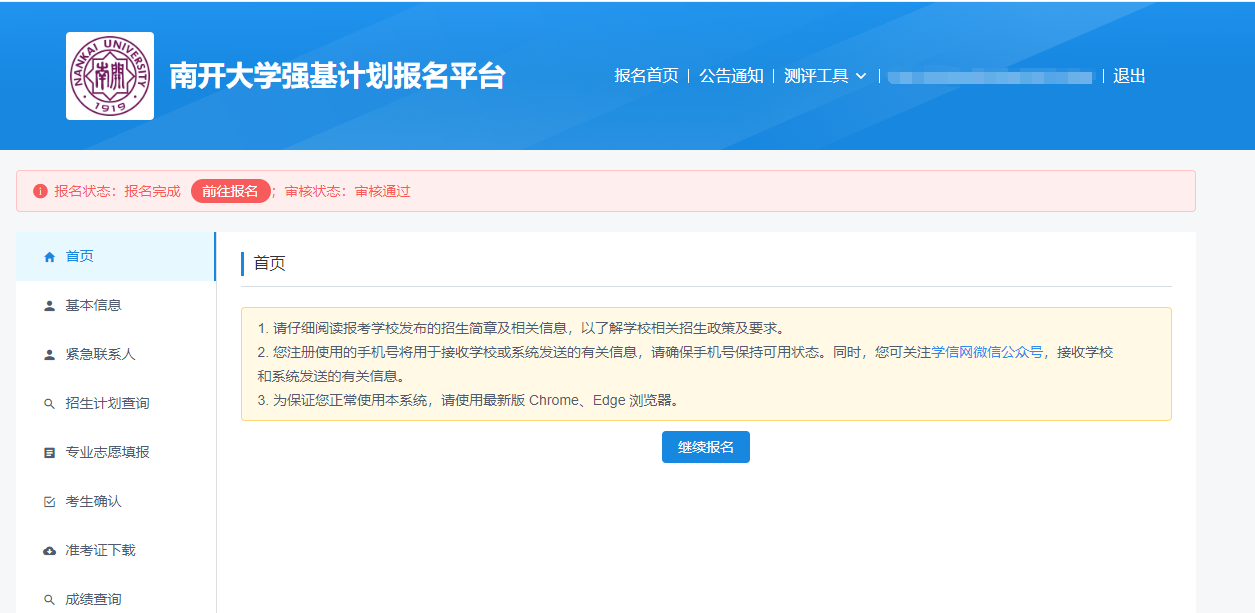Select 首页 in the left sidebar
The image size is (1255, 613).
[115, 256]
